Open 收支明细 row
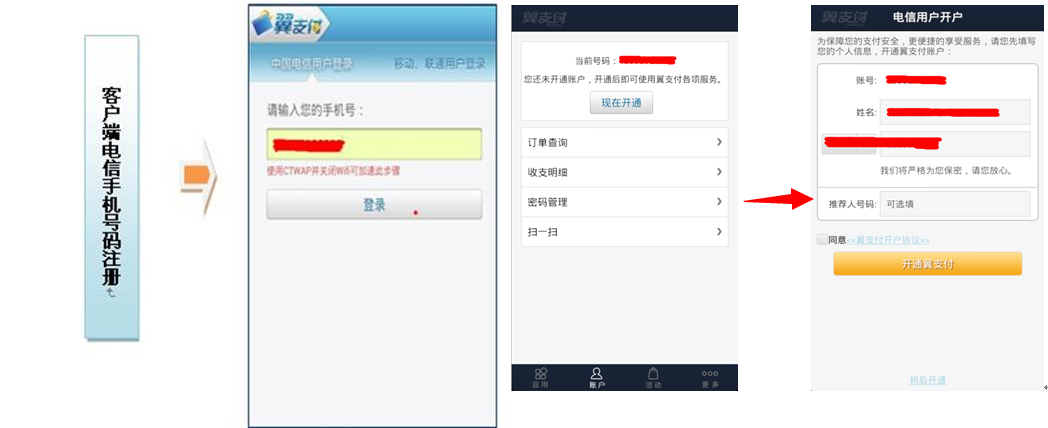 624,172
